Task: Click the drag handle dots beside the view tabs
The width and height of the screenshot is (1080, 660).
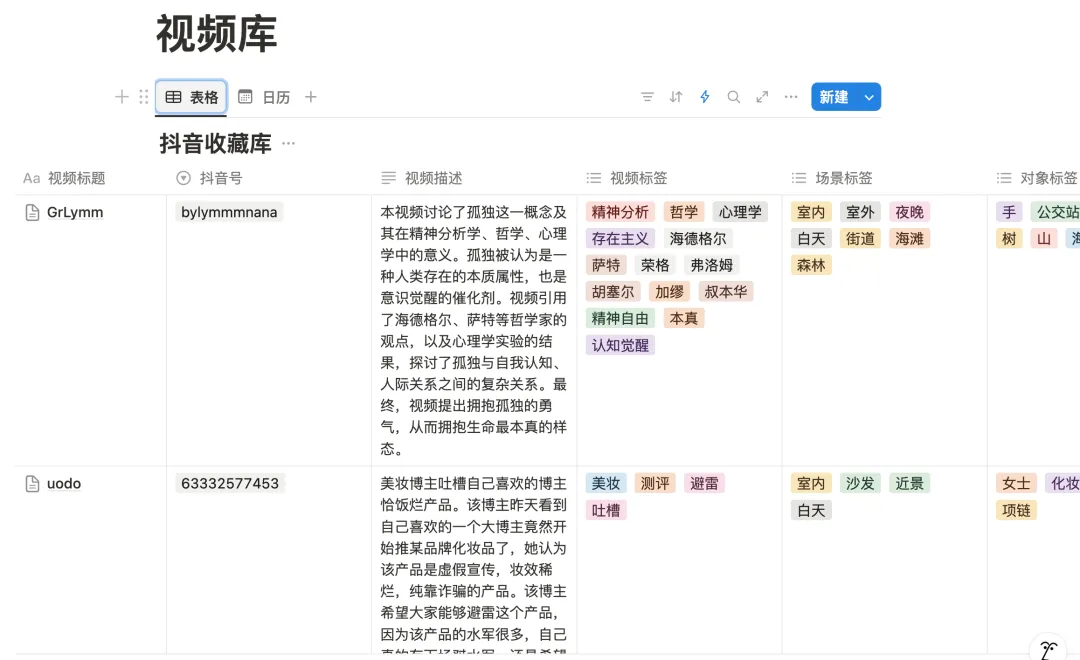Action: [143, 97]
